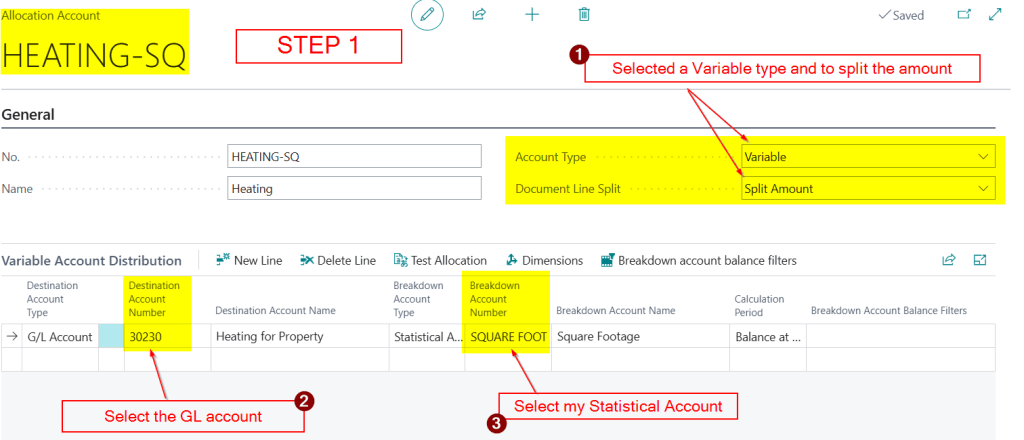
Task: Click the plus icon to add new
Action: point(532,15)
